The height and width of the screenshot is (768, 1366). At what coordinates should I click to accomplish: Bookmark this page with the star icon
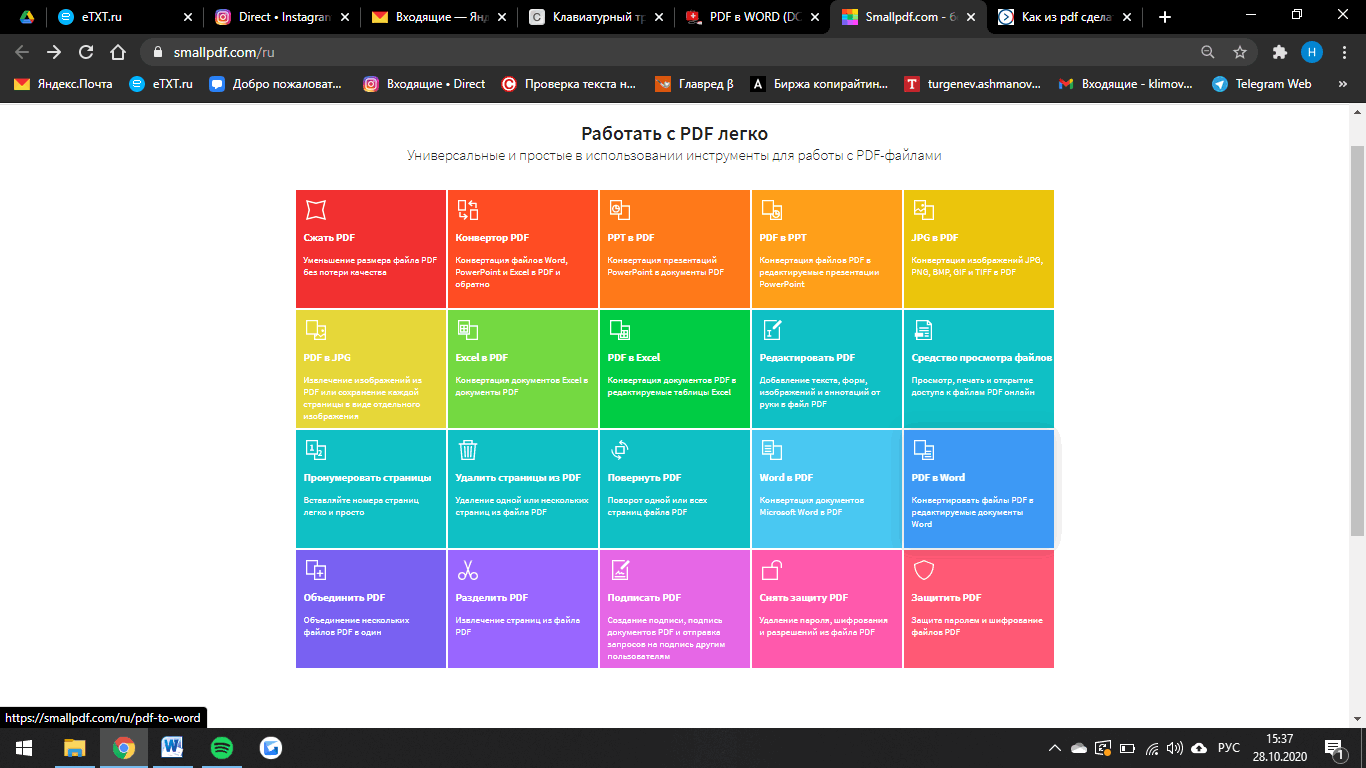click(1240, 52)
